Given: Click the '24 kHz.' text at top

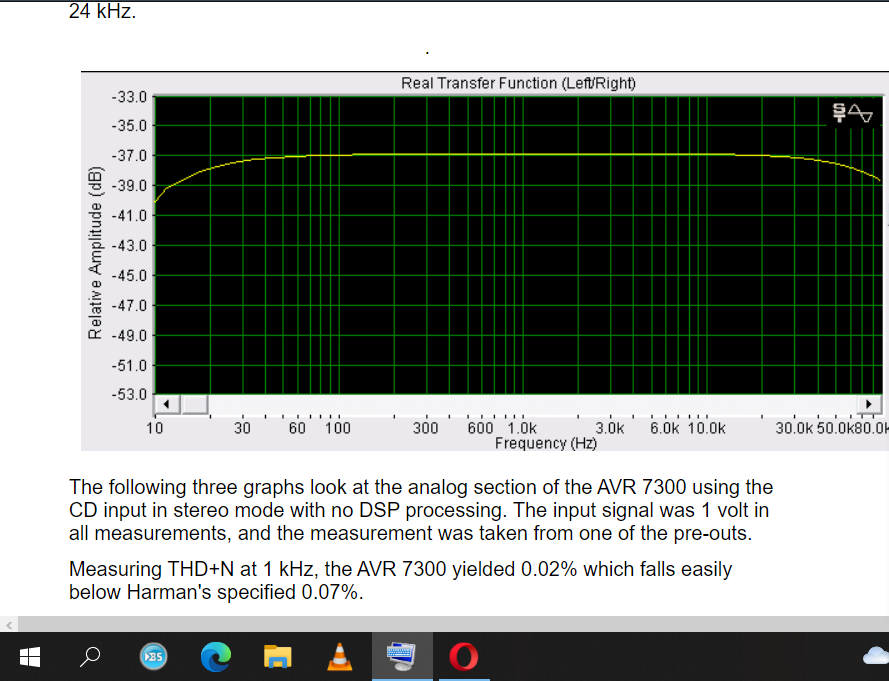Looking at the screenshot, I should click(x=103, y=11).
